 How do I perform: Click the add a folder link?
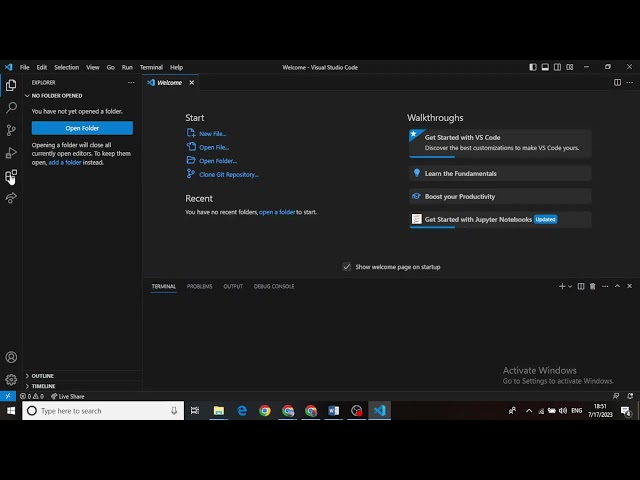[65, 162]
